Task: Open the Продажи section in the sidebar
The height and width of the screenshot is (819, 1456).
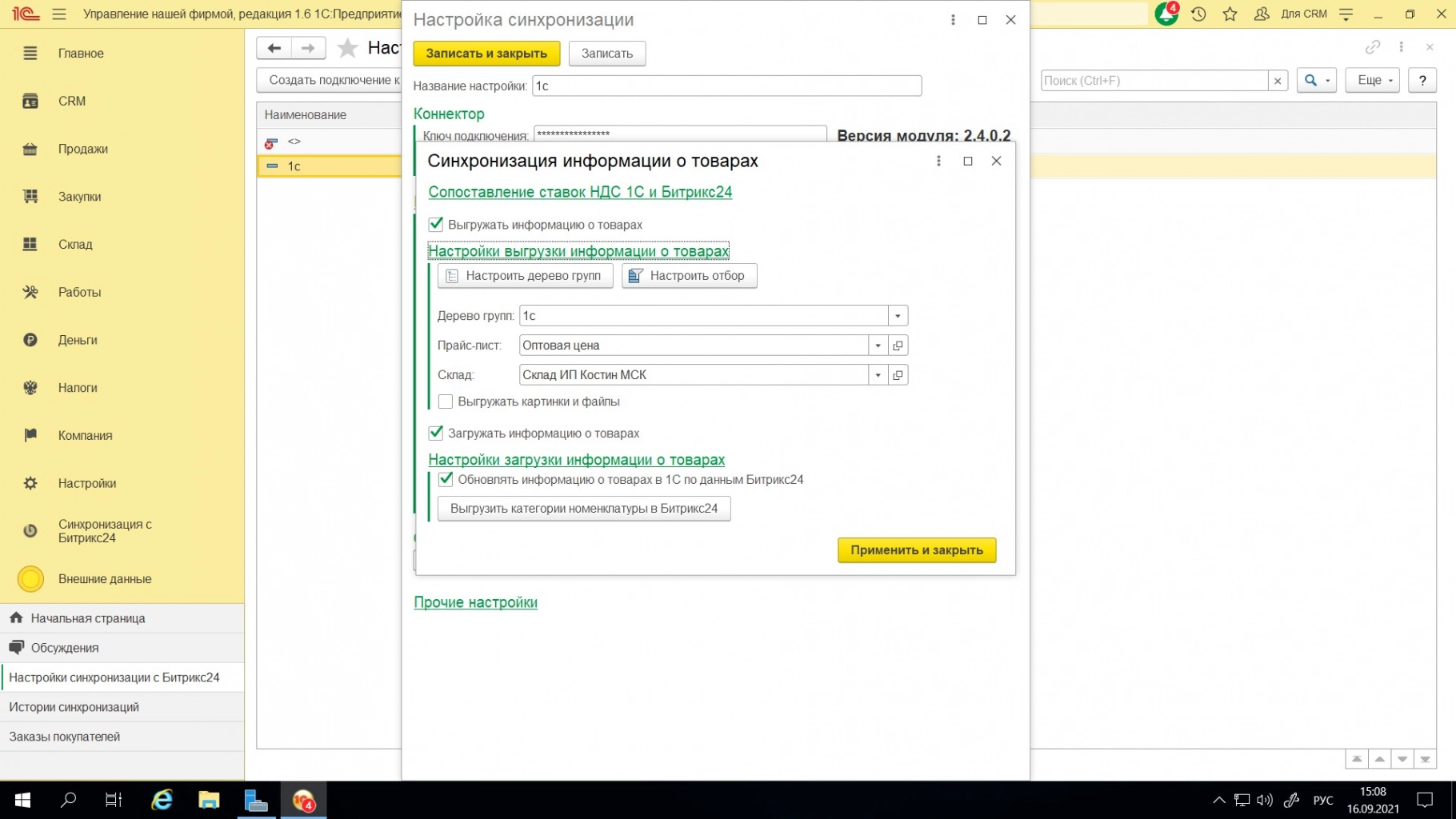Action: click(x=82, y=149)
